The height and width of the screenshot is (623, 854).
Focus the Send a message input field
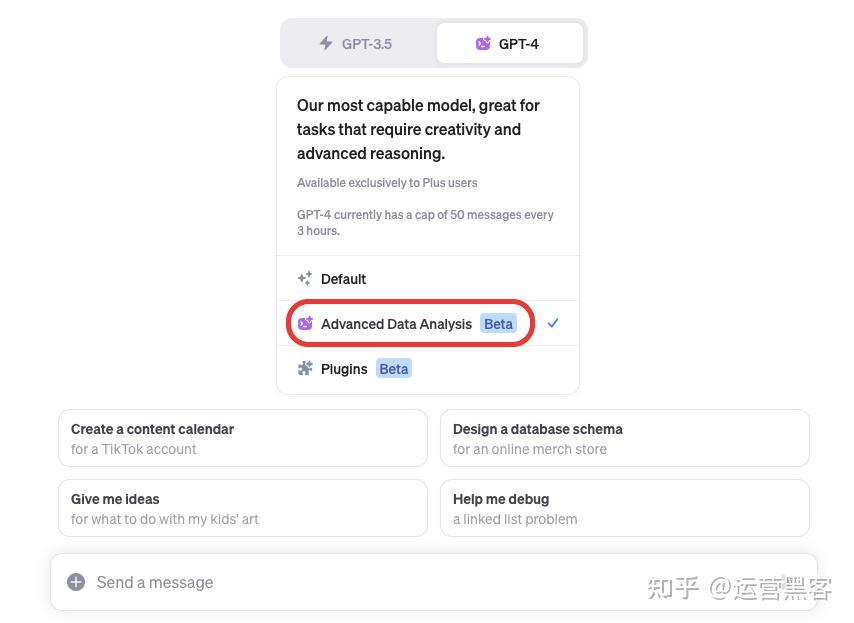(434, 582)
